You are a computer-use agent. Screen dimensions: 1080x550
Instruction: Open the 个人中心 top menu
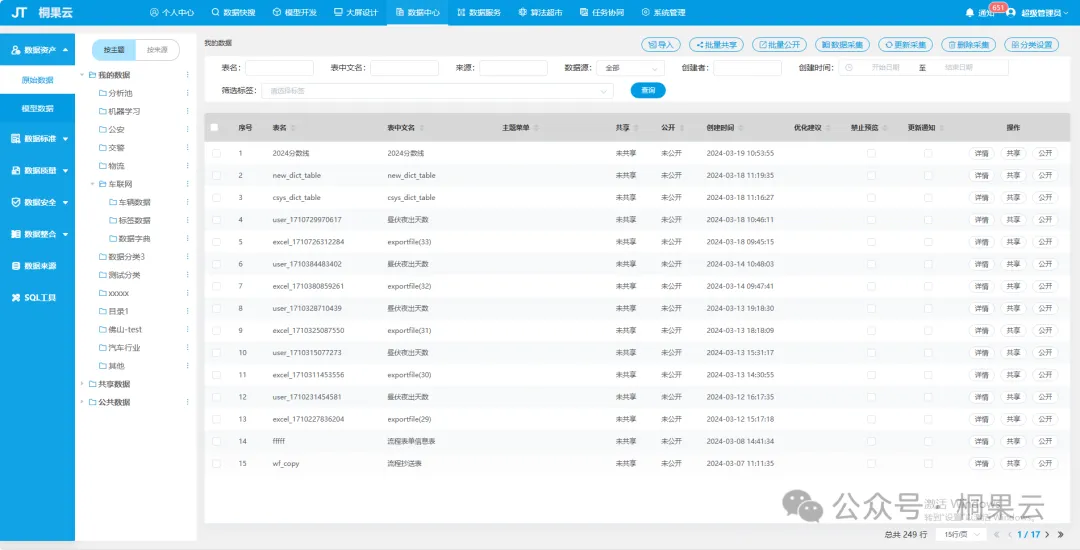[x=172, y=12]
